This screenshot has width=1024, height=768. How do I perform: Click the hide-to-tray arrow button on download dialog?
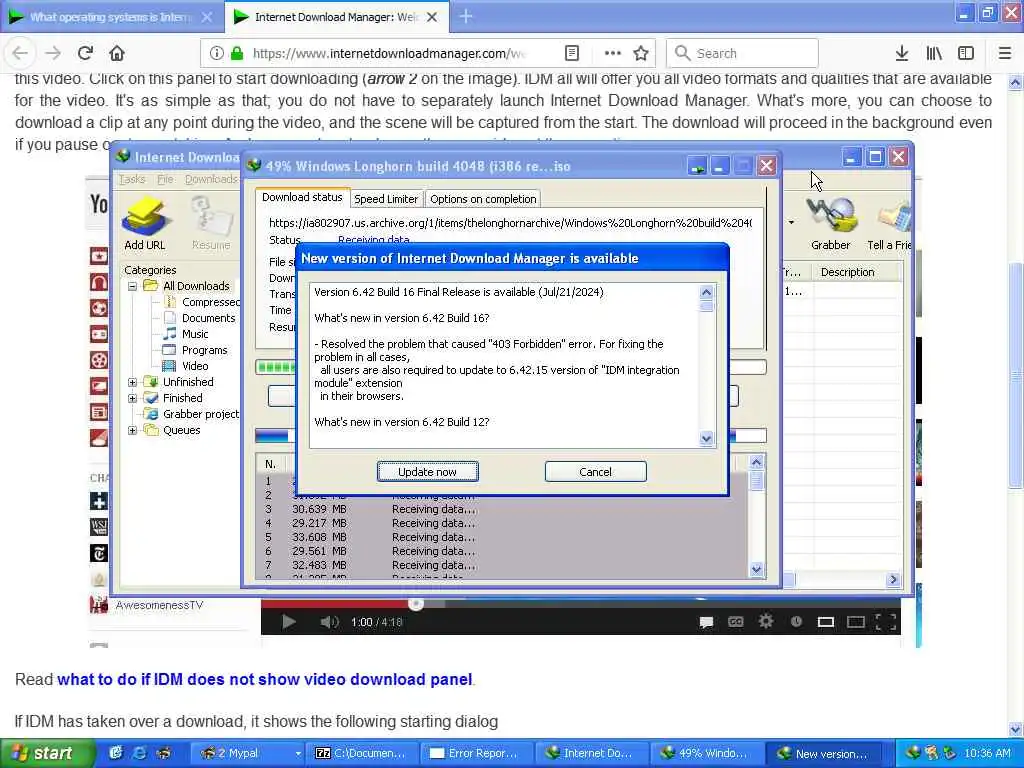click(x=697, y=166)
